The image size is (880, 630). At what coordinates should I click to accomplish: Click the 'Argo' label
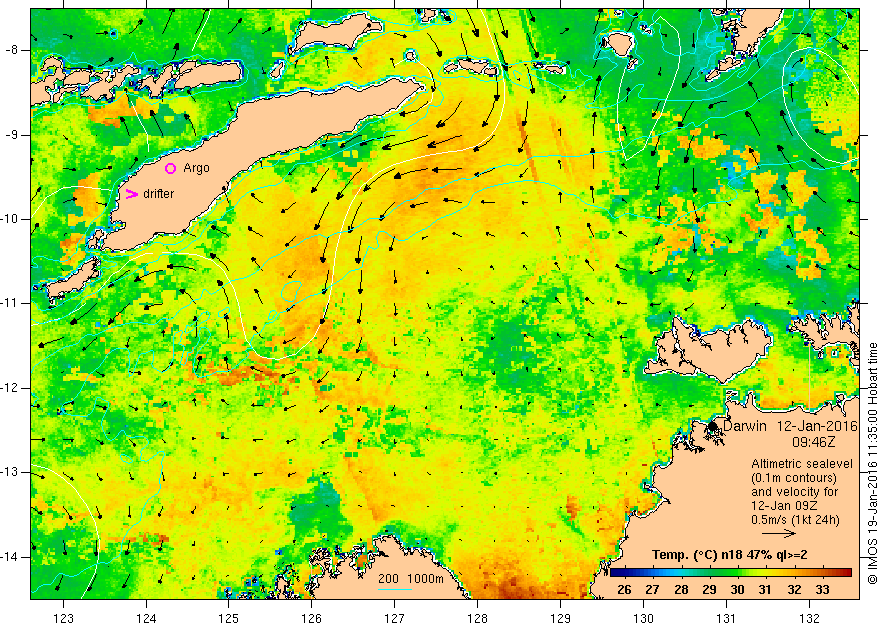196,168
